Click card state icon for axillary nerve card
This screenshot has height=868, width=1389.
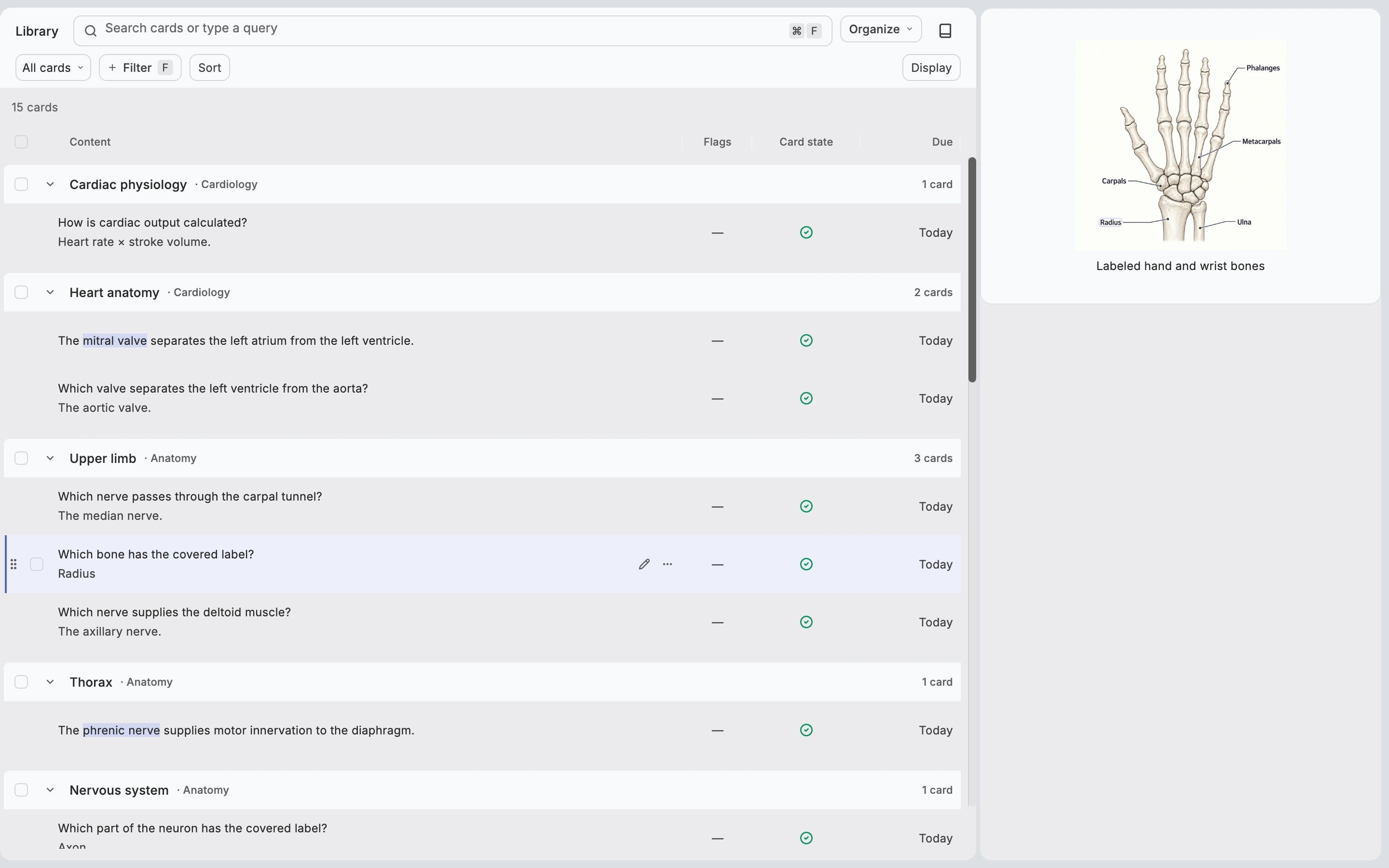coord(806,622)
